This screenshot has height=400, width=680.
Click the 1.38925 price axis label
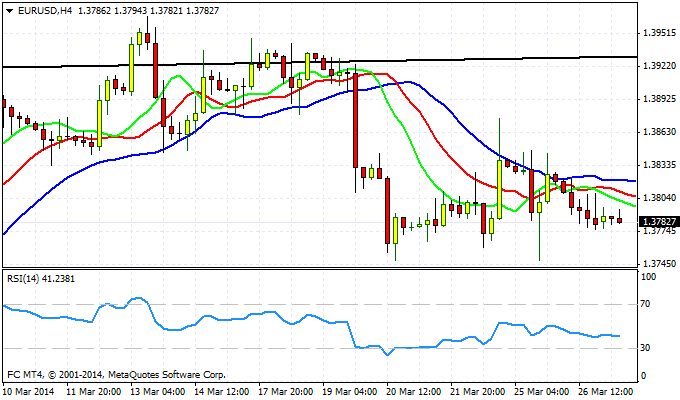coord(660,99)
